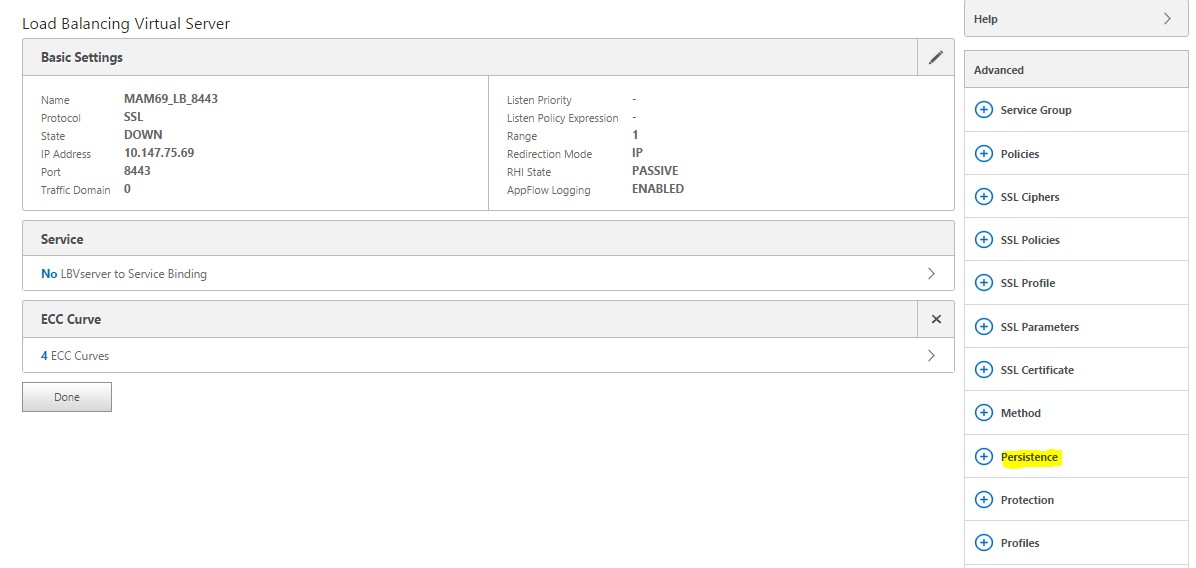Click plus icon beside Policies
Screen dimensions: 1196x568
pyautogui.click(x=983, y=154)
